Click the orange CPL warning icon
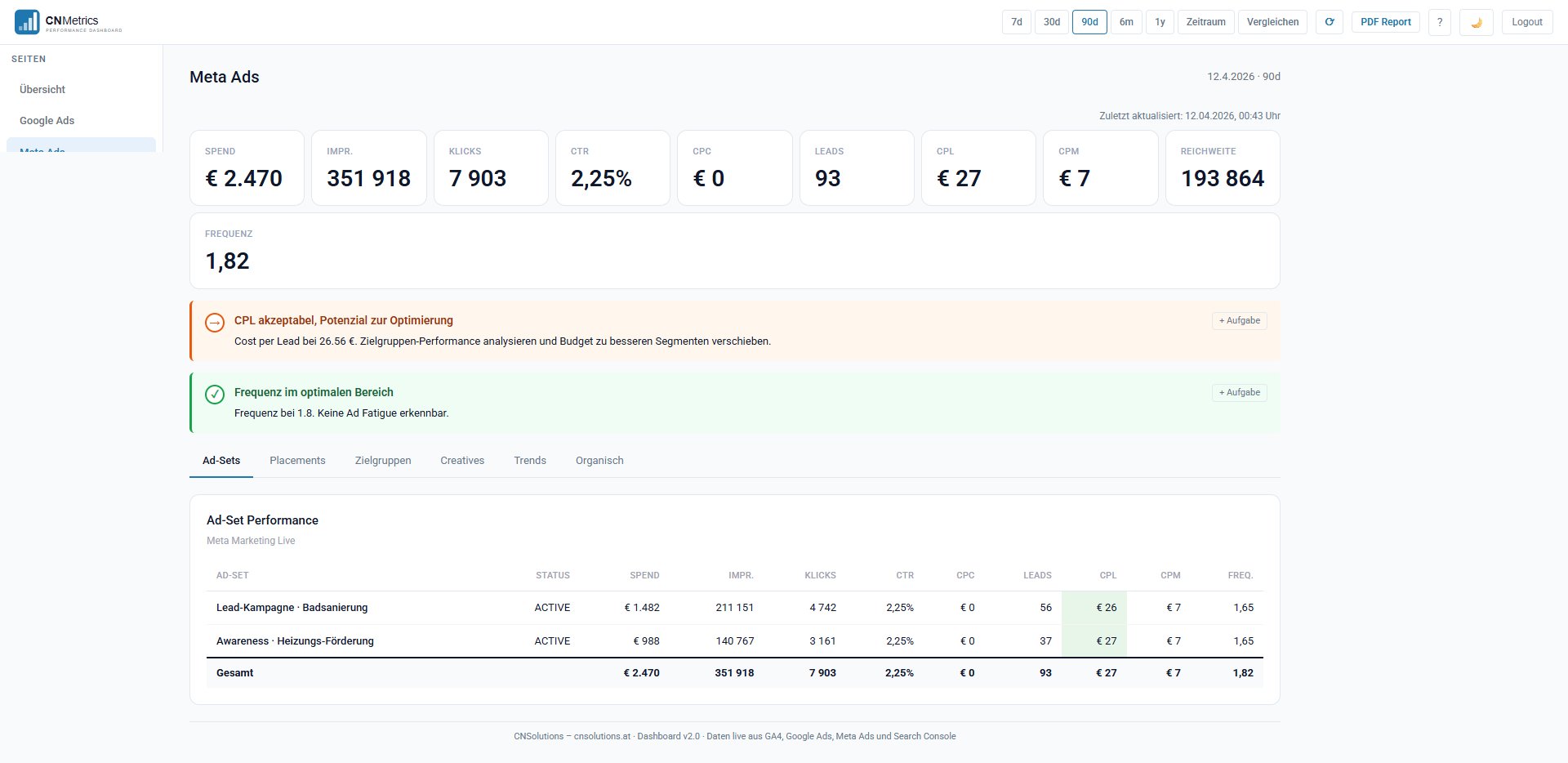1568x763 pixels. (x=215, y=323)
